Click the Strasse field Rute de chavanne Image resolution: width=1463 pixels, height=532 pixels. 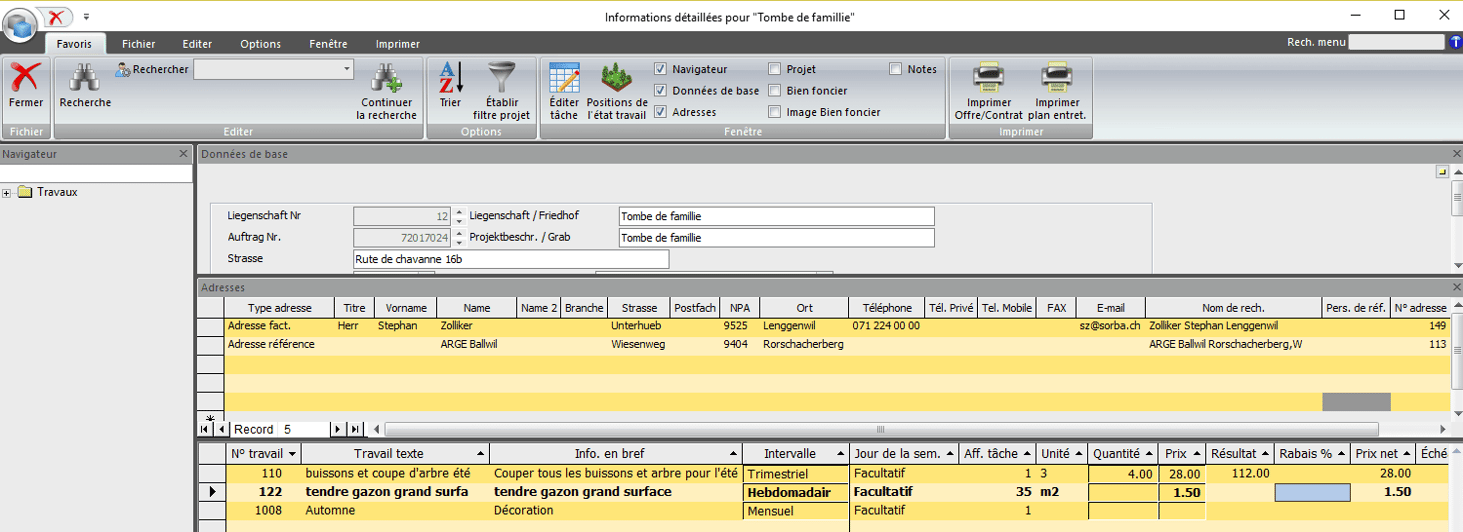pyautogui.click(x=510, y=259)
